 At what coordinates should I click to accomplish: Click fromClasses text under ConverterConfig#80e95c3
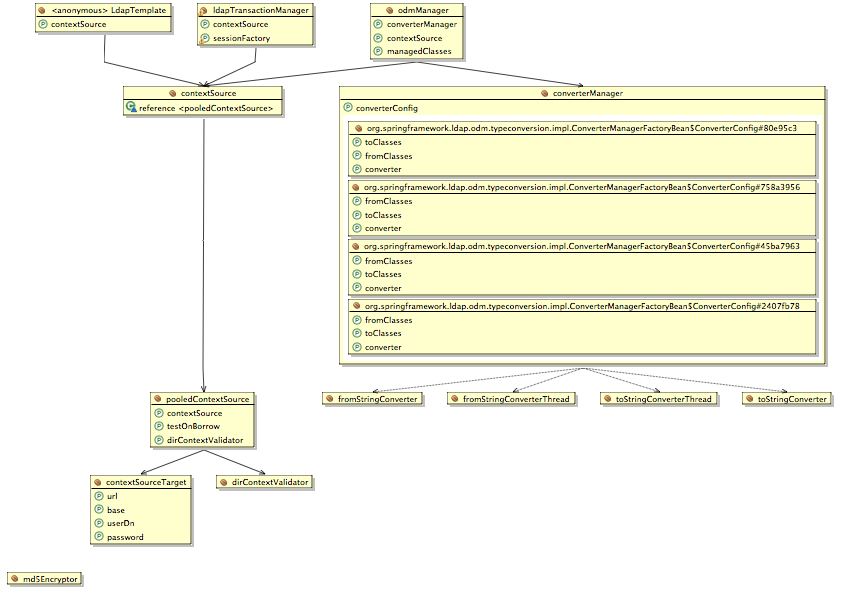pyautogui.click(x=389, y=156)
